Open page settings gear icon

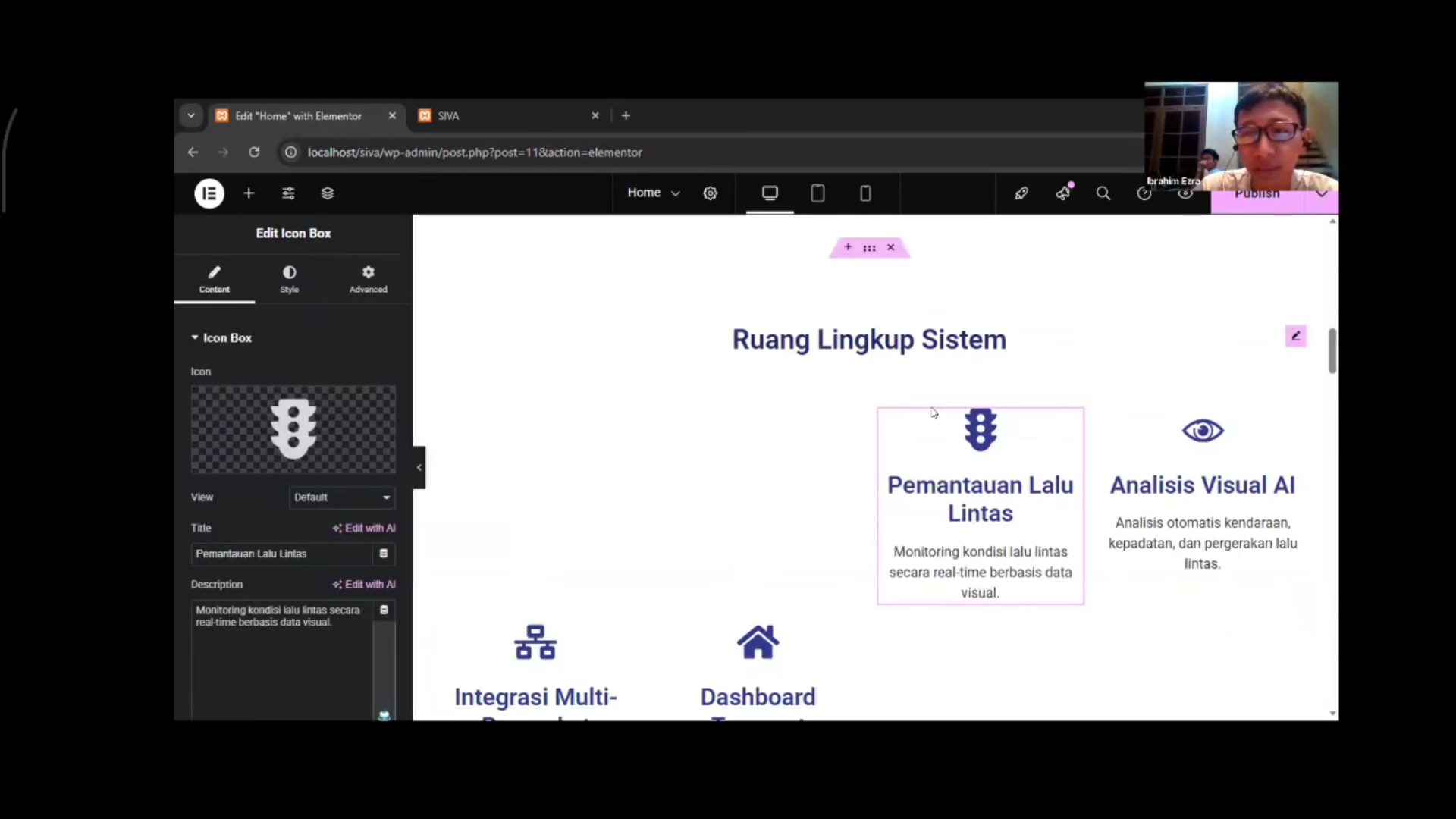pos(710,193)
